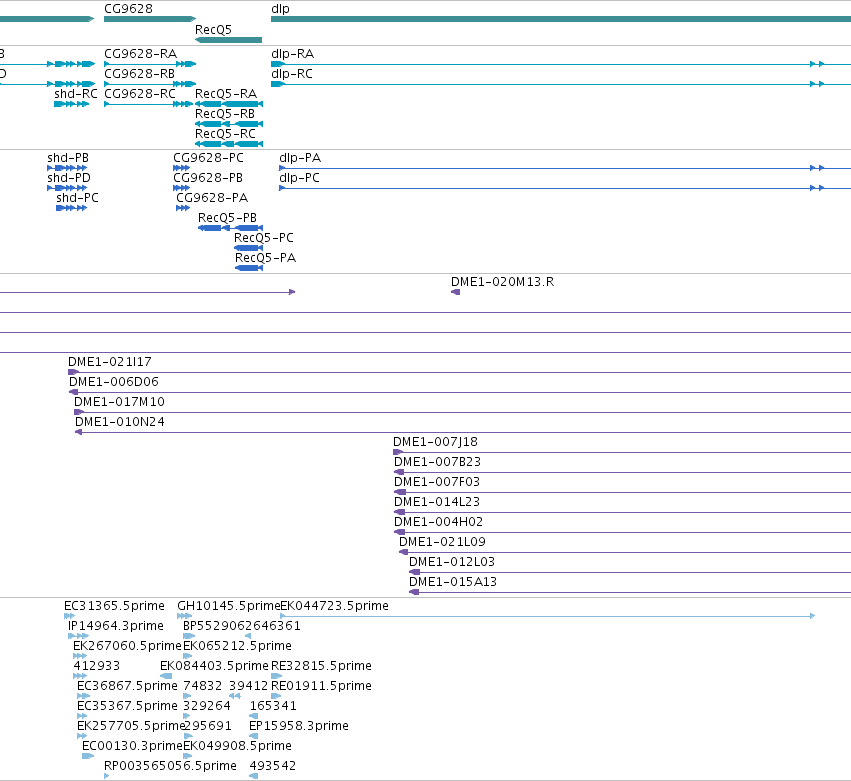The height and width of the screenshot is (781, 851).
Task: Open the DME1-007J18 clone label
Action: click(x=435, y=442)
